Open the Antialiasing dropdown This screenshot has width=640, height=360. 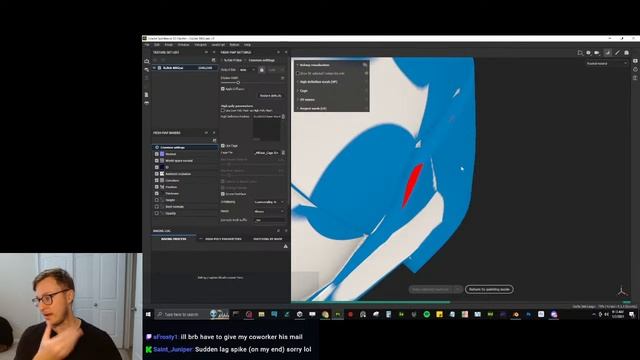click(x=269, y=202)
